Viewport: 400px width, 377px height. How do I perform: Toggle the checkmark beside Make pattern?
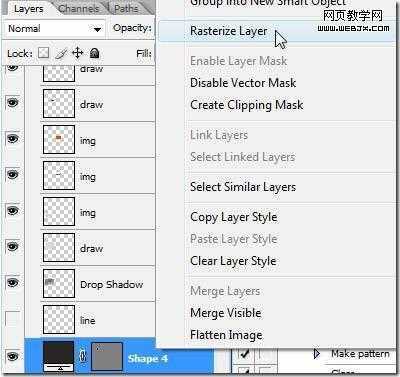click(x=244, y=354)
